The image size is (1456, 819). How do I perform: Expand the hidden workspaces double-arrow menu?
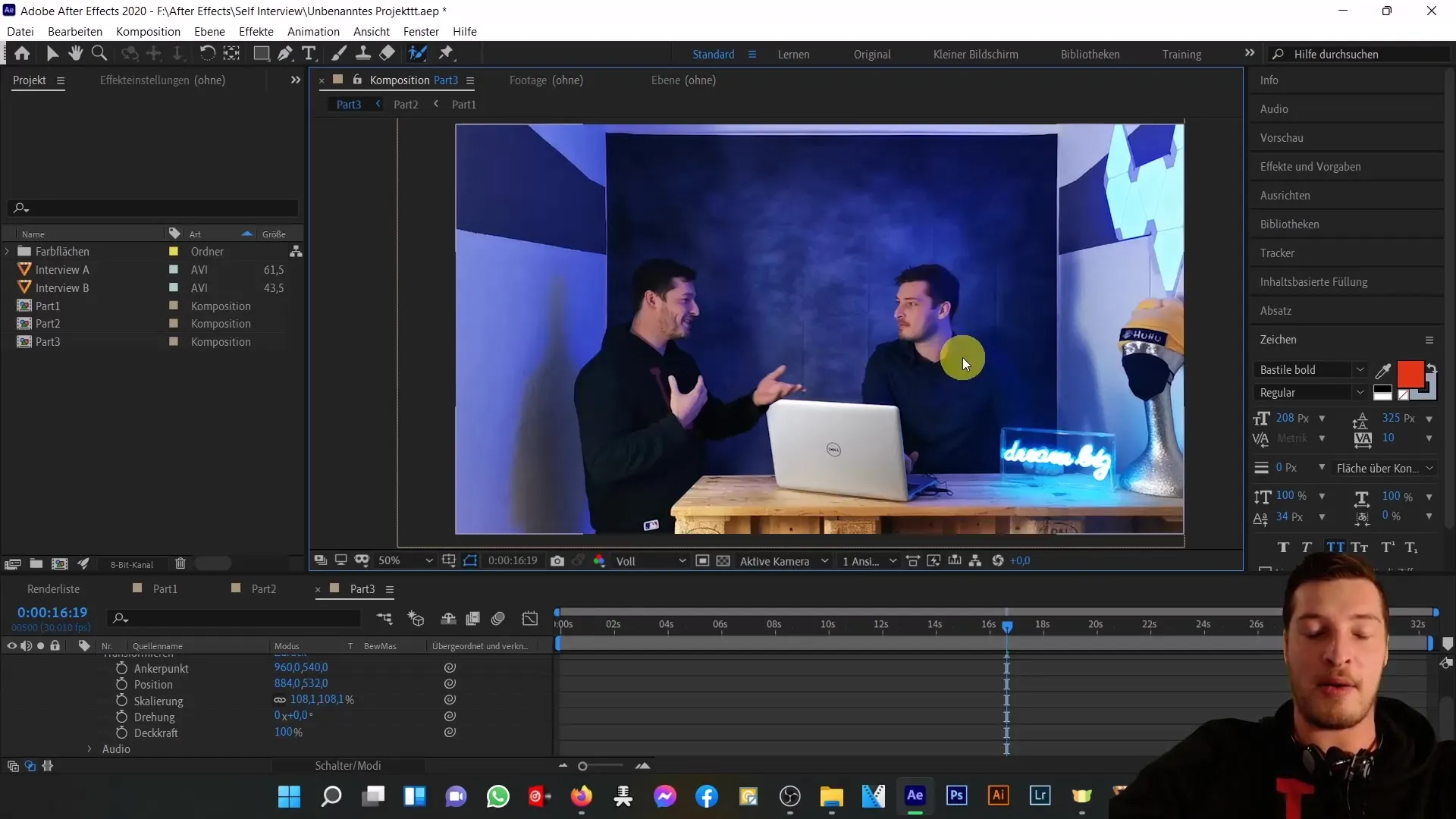click(x=1250, y=53)
